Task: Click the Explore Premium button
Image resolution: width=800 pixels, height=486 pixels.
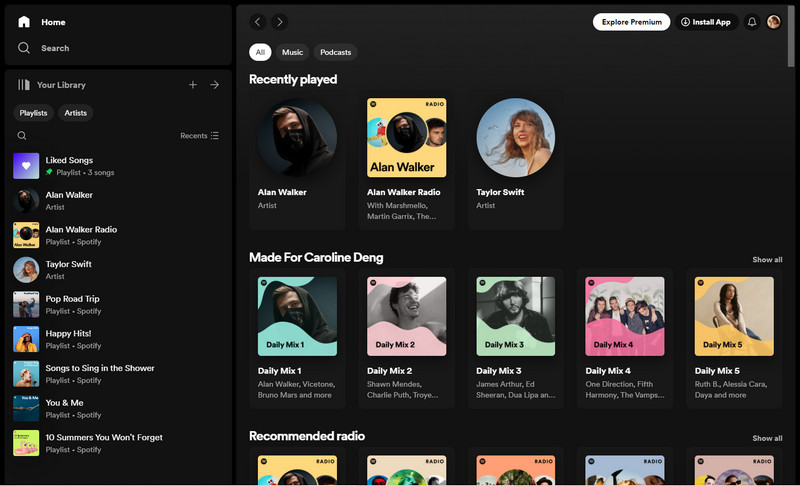Action: pos(632,22)
